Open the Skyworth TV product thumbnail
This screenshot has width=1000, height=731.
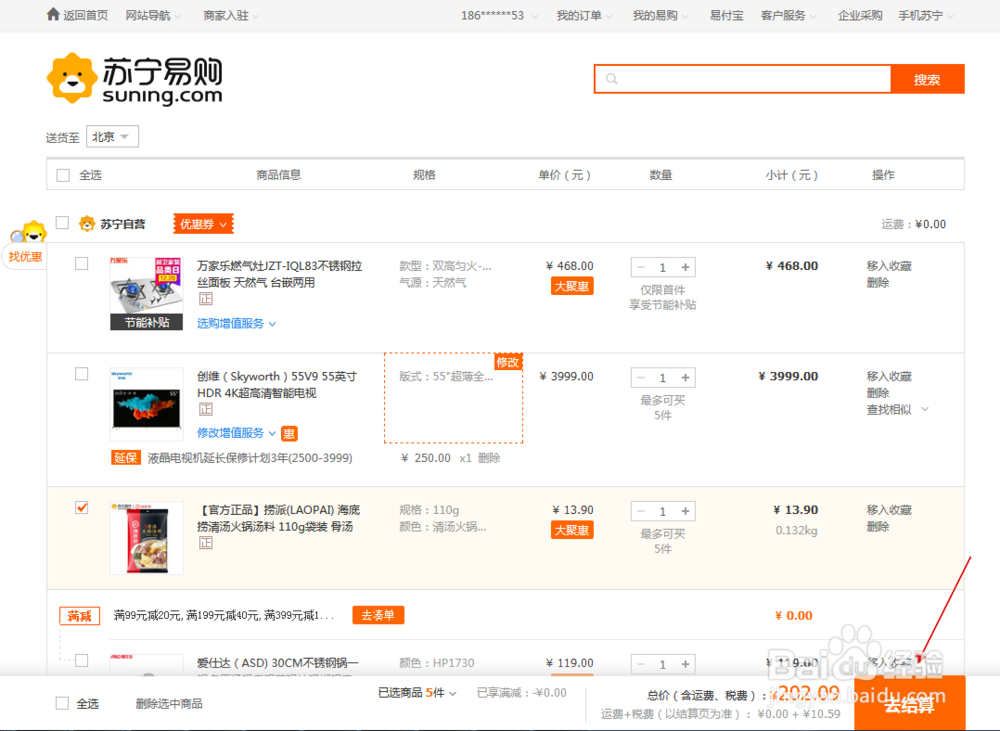(147, 404)
